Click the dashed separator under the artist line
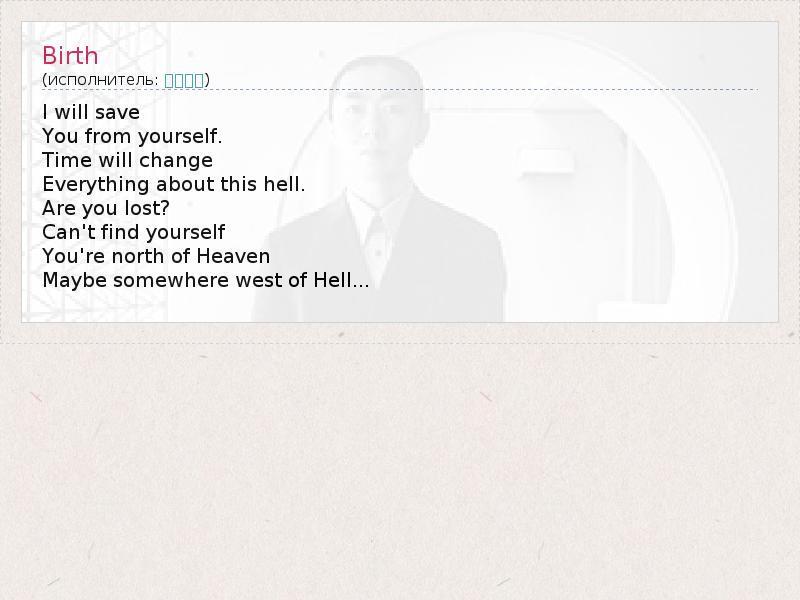This screenshot has width=800, height=600. pos(400,90)
